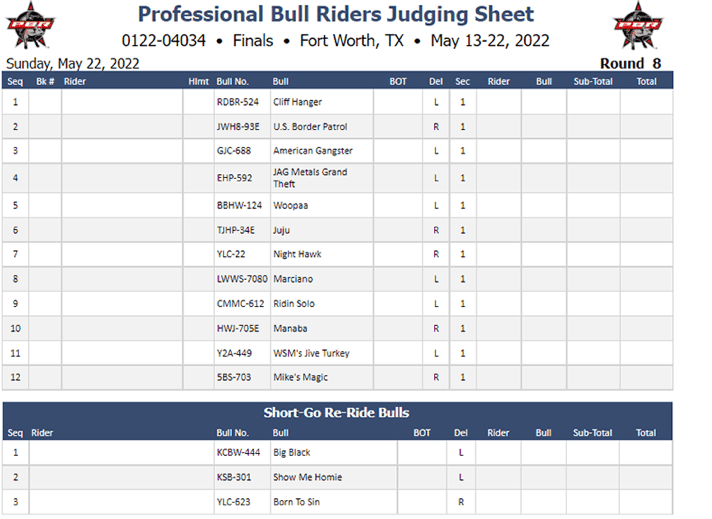Click the Round 8 label

point(630,64)
